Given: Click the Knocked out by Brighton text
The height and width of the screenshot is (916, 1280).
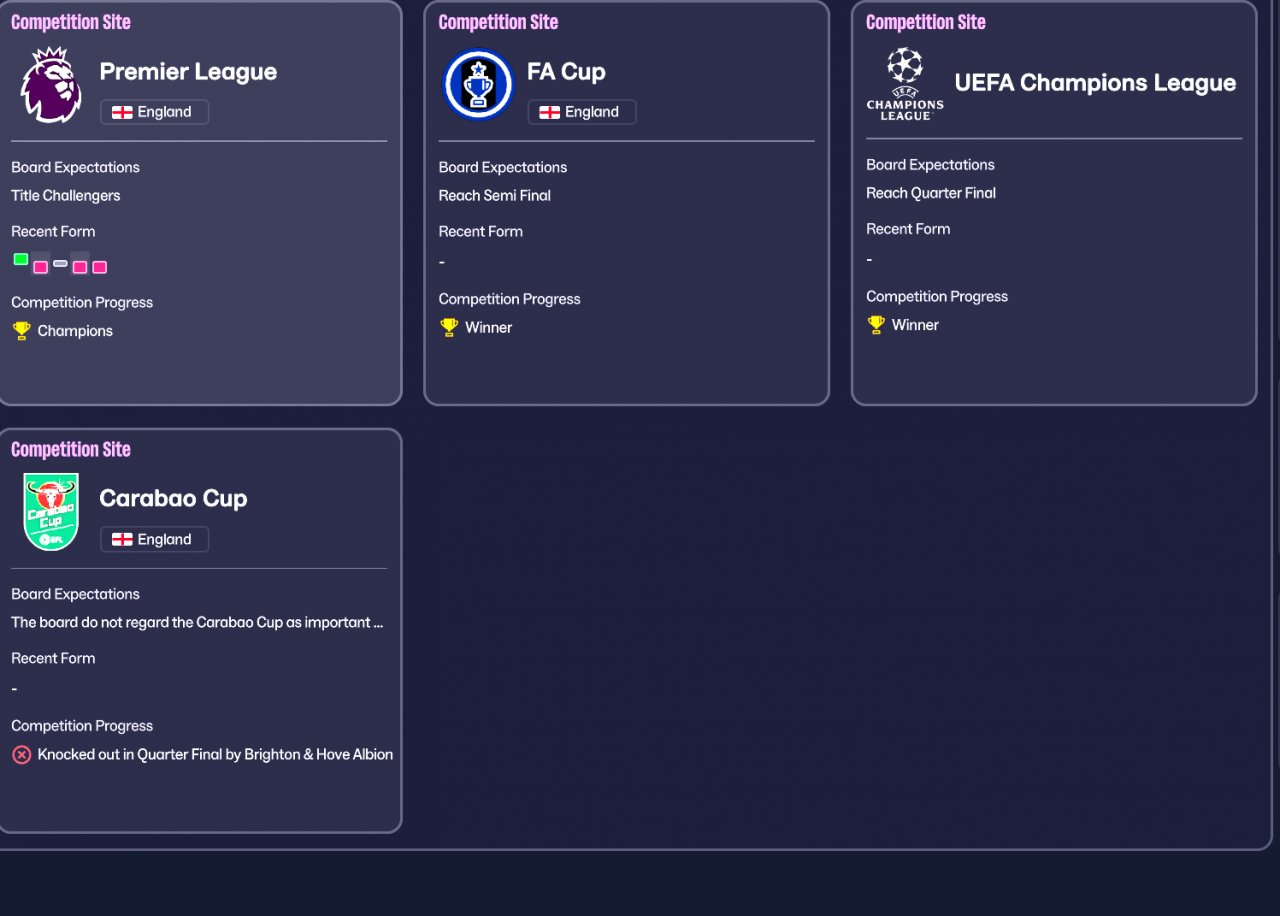Looking at the screenshot, I should click(215, 755).
